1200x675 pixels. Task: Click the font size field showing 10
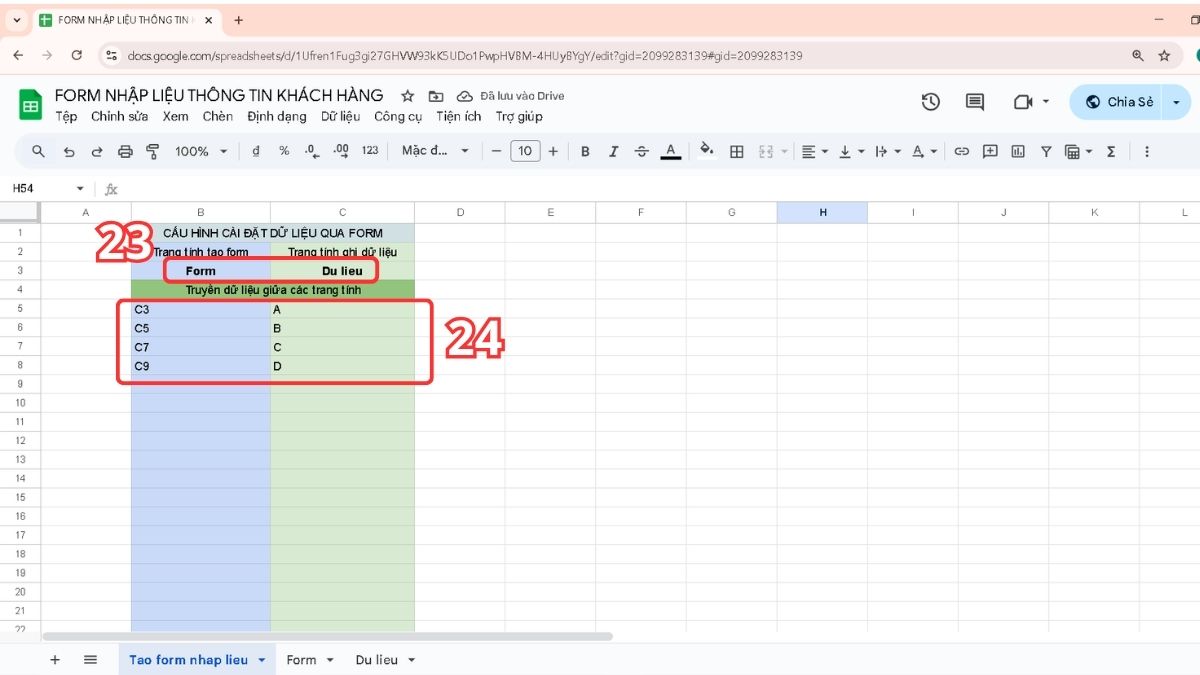pos(525,151)
